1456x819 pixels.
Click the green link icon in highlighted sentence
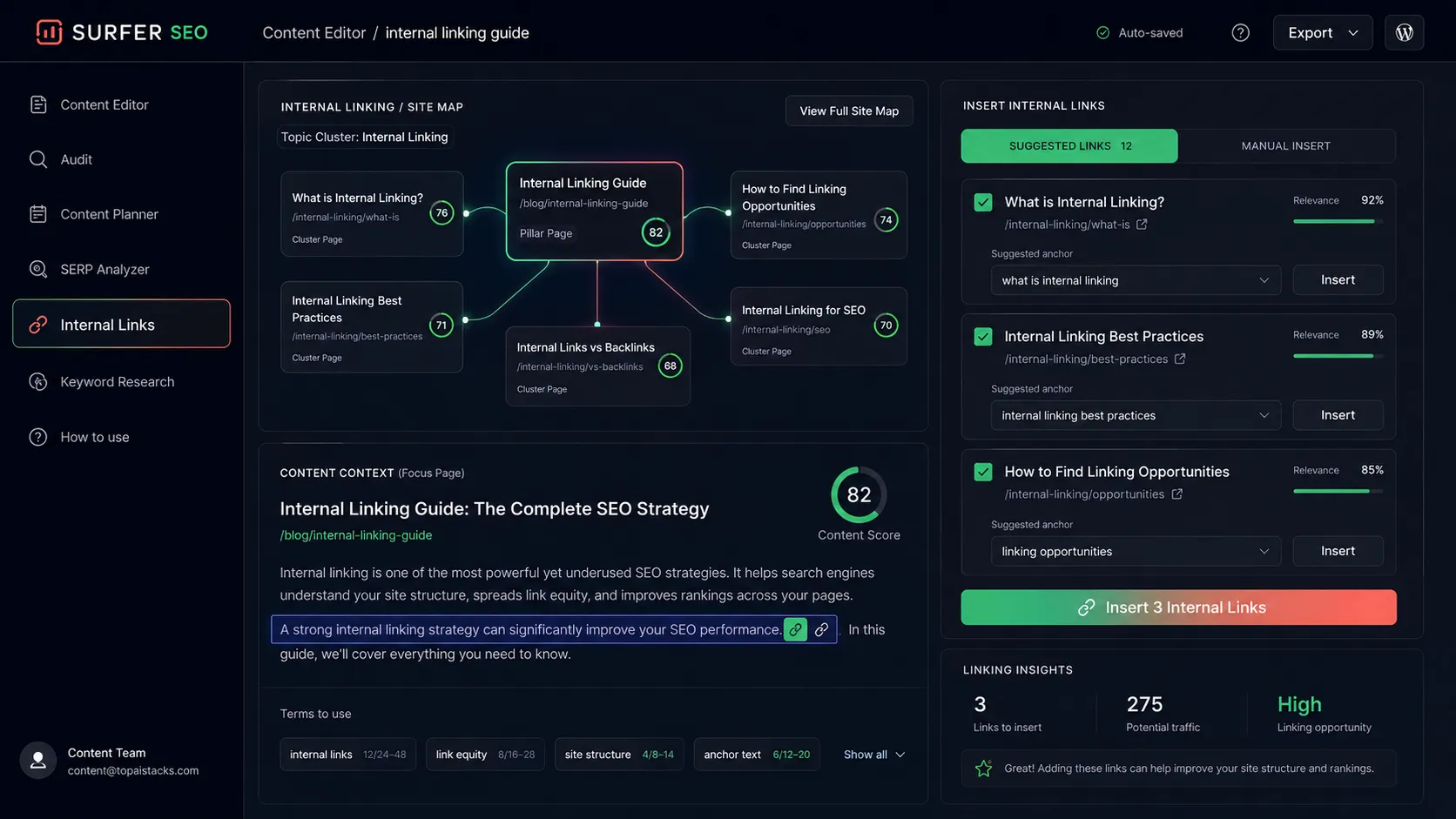795,629
